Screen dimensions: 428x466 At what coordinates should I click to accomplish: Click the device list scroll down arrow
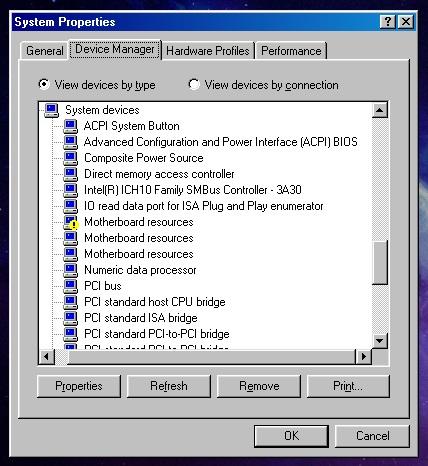tap(380, 341)
